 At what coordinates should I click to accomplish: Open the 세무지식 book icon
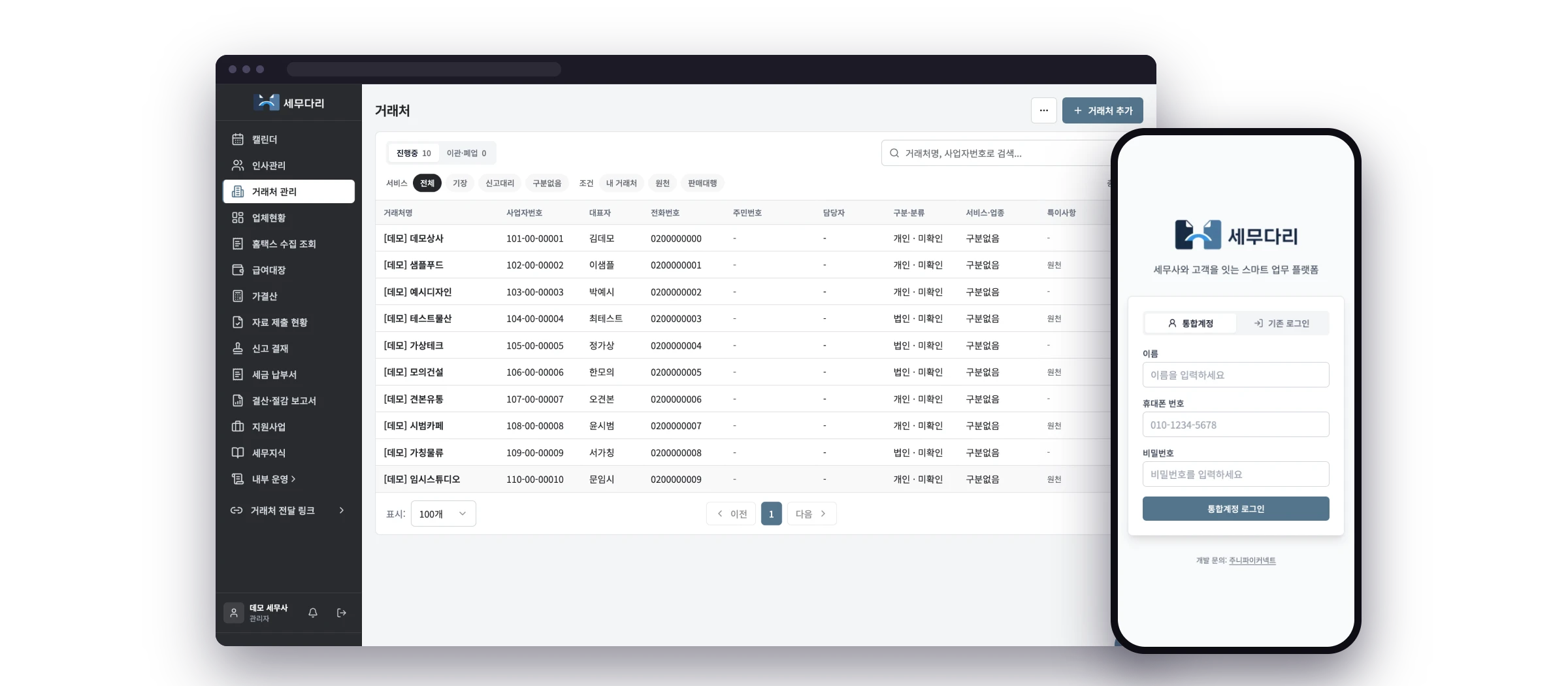[x=238, y=453]
